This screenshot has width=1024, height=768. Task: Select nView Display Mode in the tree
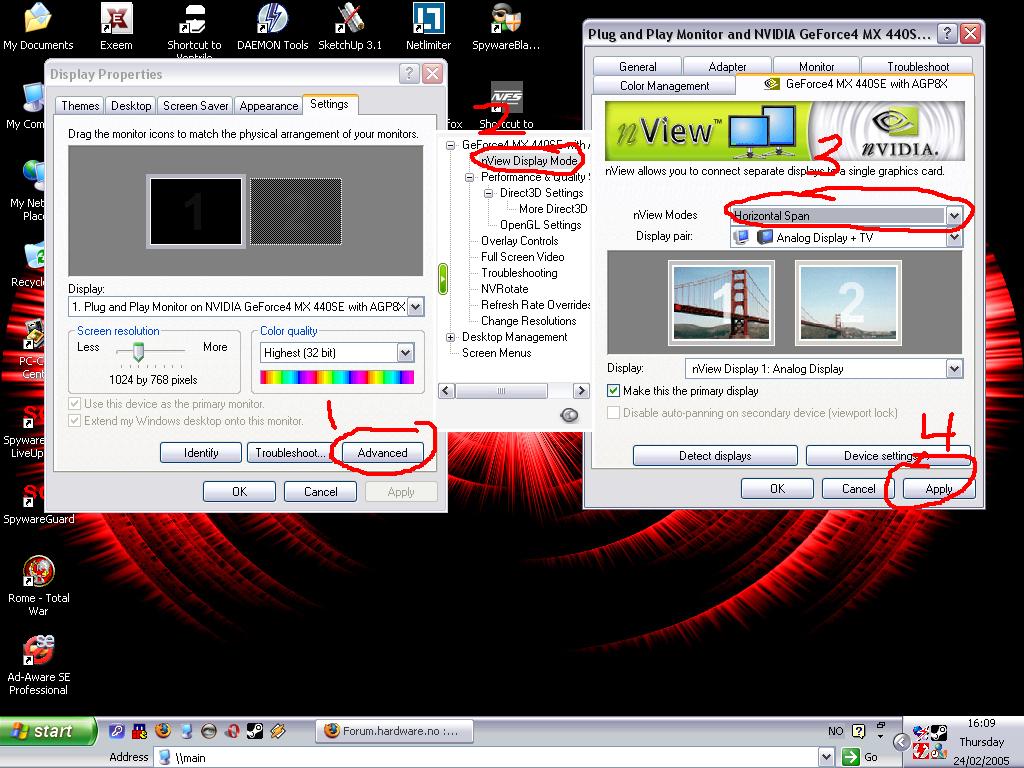point(529,161)
